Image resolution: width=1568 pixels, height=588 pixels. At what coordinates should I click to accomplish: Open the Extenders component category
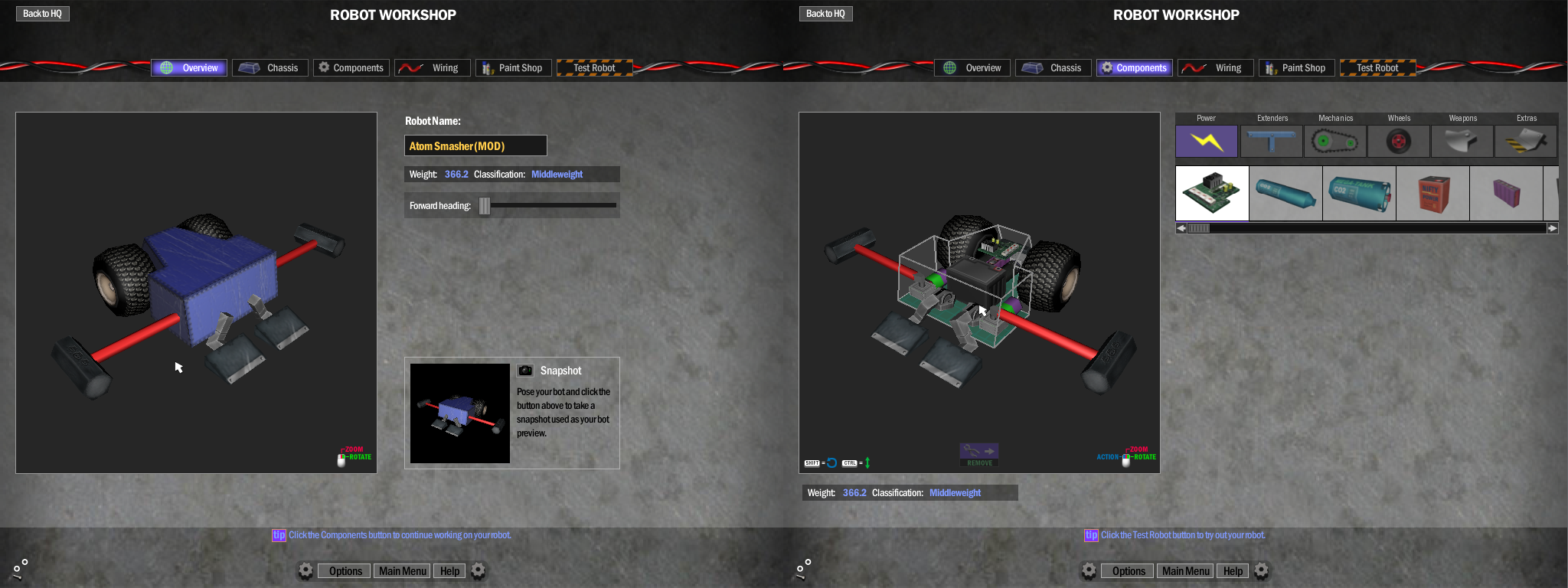point(1271,142)
